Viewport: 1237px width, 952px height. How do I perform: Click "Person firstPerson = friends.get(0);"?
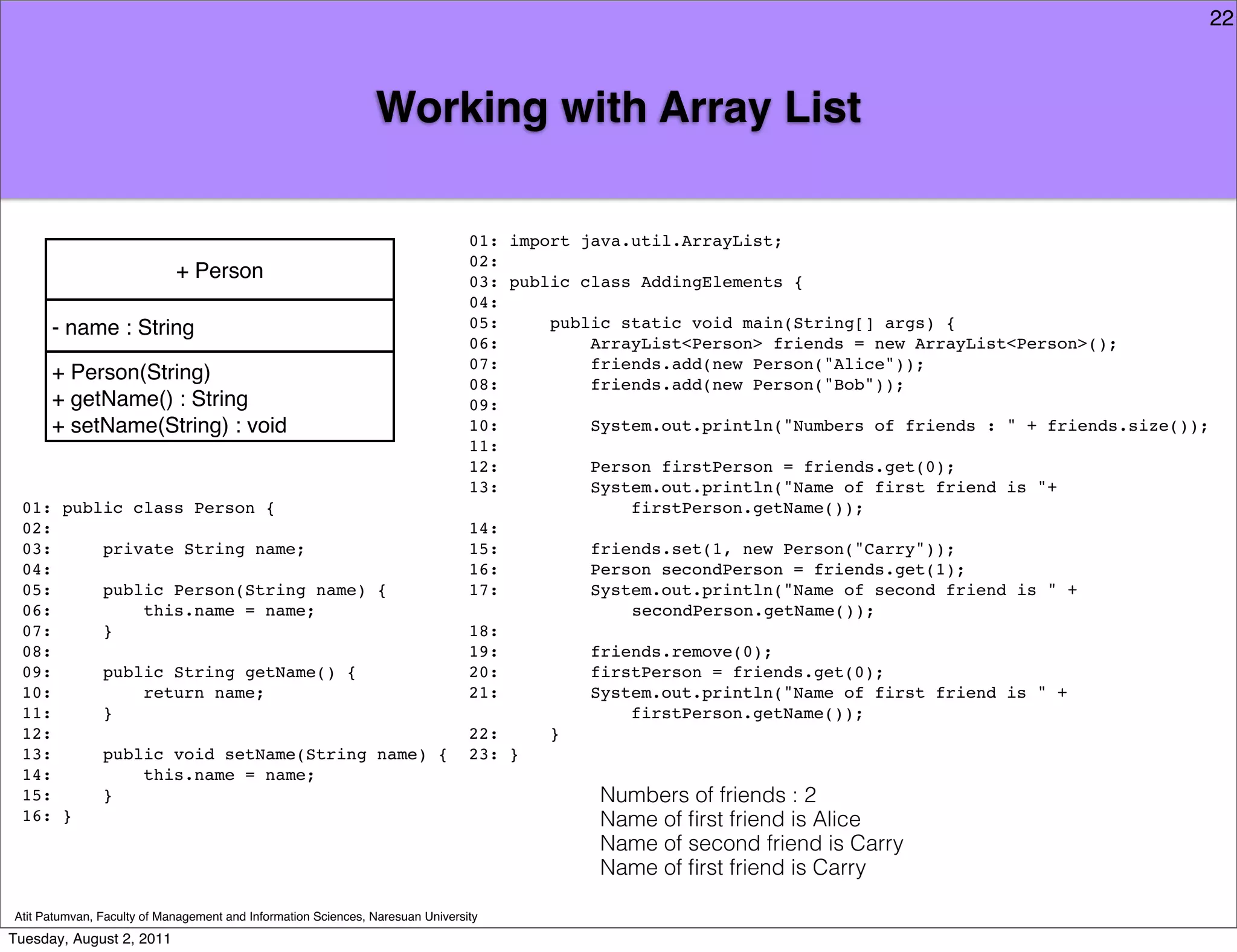coord(773,468)
